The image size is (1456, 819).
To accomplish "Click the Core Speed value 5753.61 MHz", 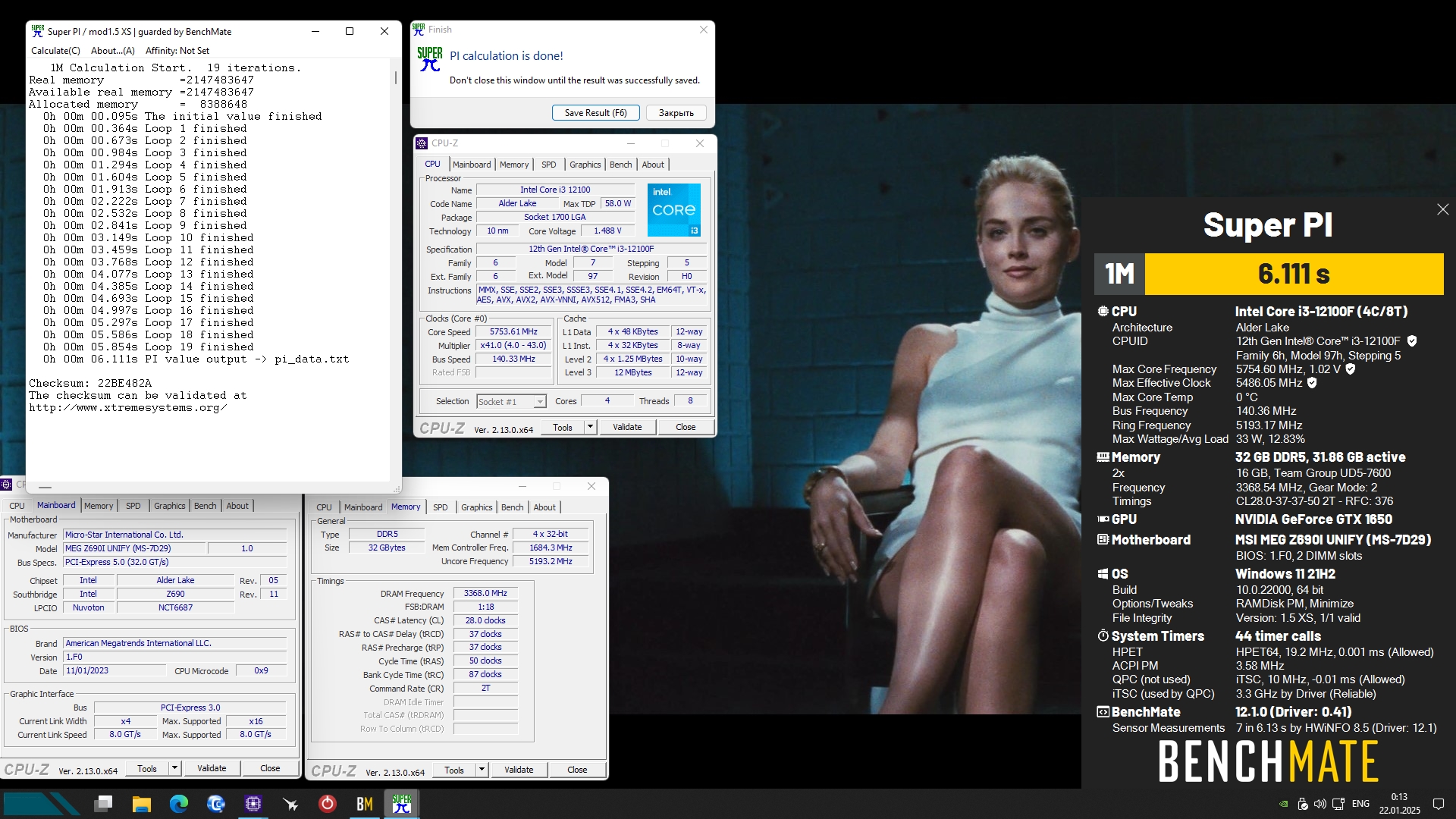I will click(513, 332).
